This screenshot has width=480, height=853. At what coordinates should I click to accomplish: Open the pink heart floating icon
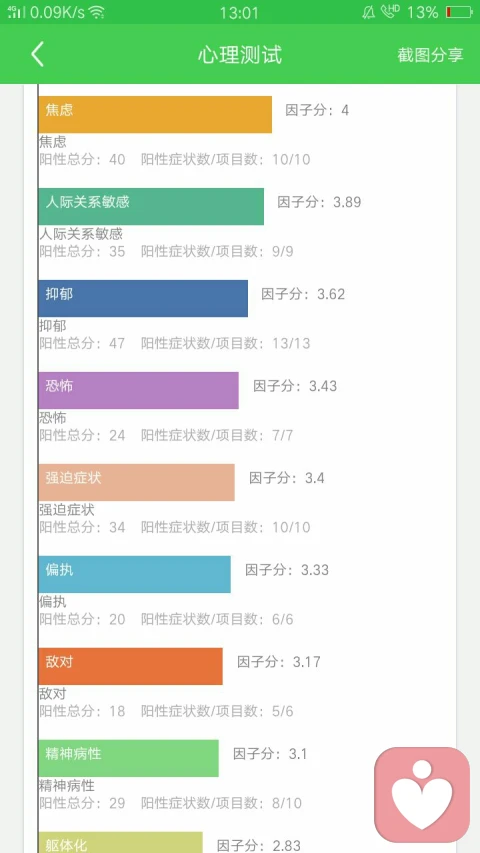422,795
